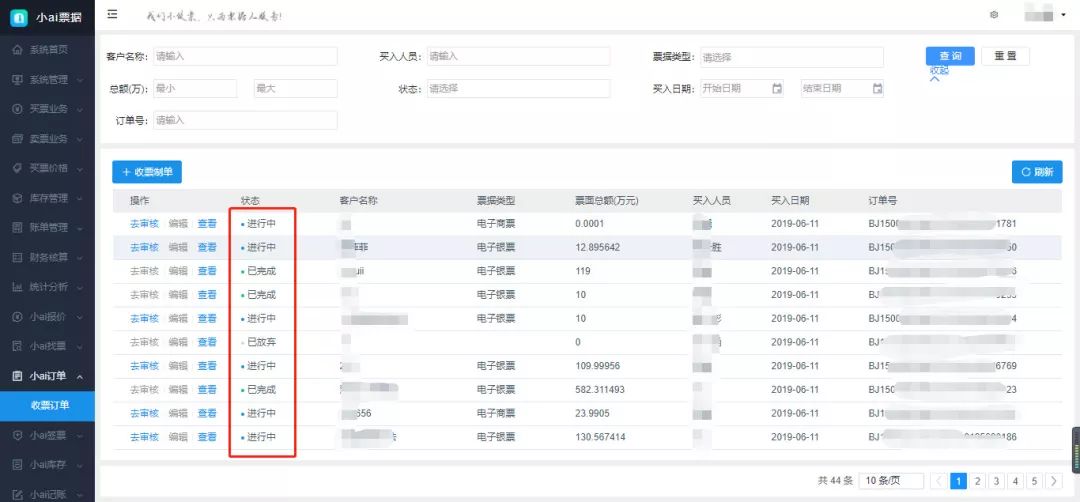Click the 买票业务 sidebar icon
This screenshot has height=502, width=1080.
18,109
